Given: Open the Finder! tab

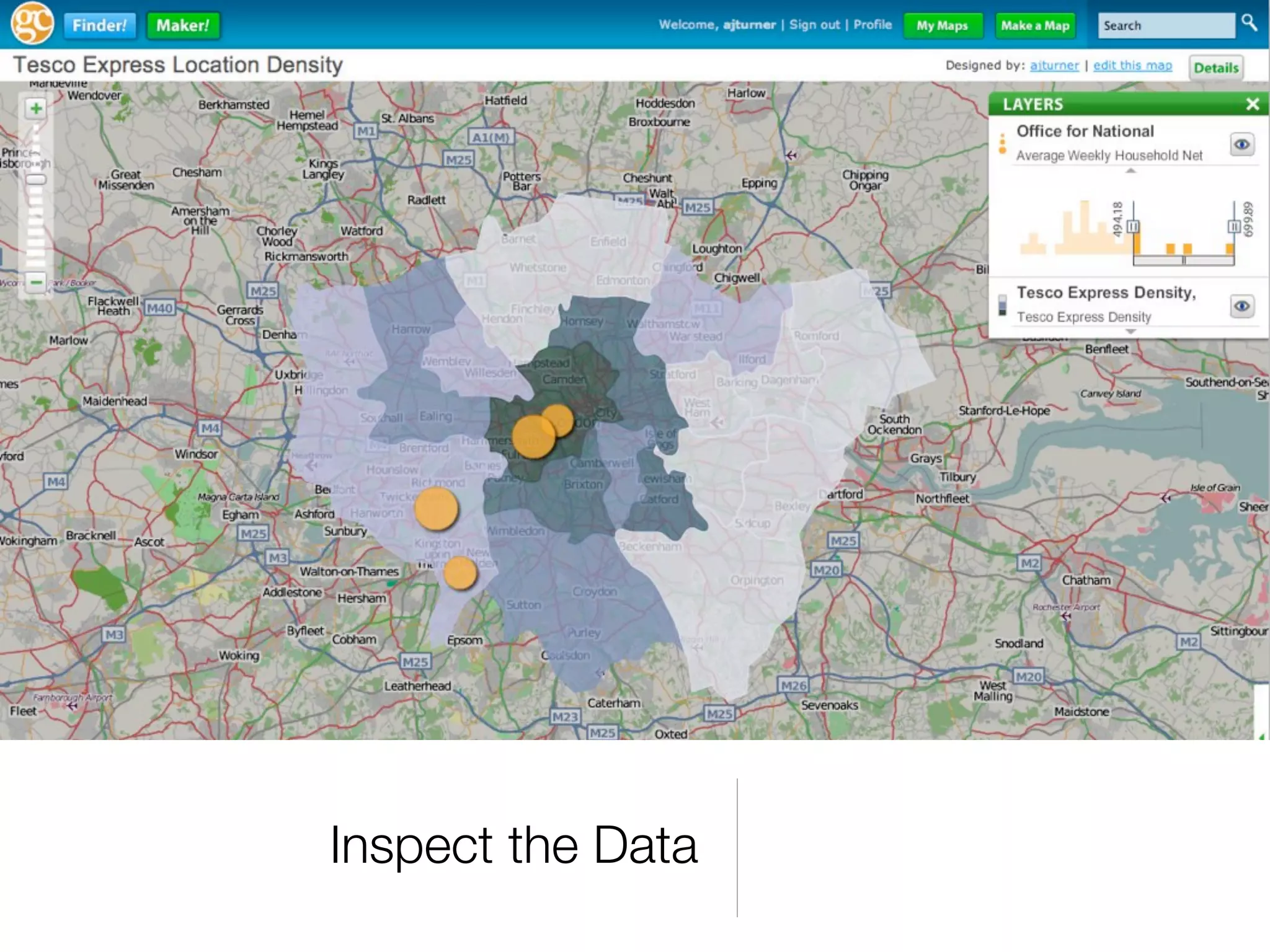Looking at the screenshot, I should pyautogui.click(x=99, y=25).
